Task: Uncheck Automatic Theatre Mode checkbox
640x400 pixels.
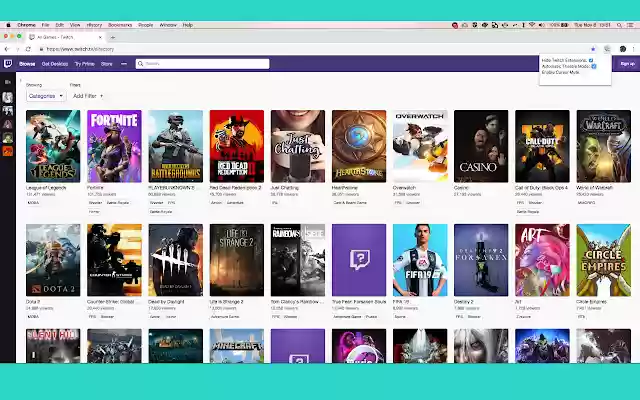Action: [594, 66]
